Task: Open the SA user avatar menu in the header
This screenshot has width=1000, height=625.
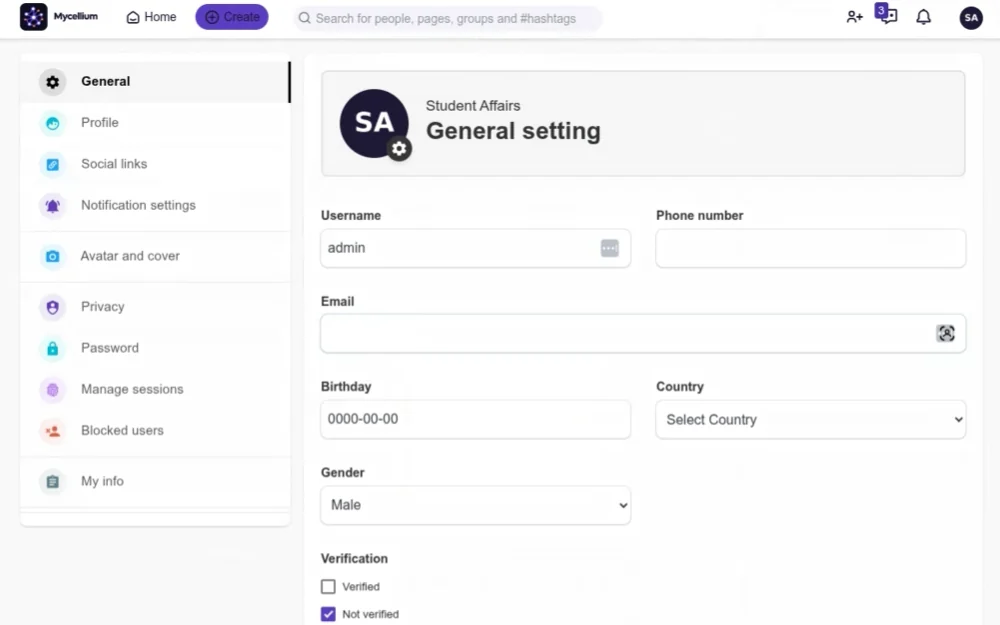Action: (x=971, y=18)
